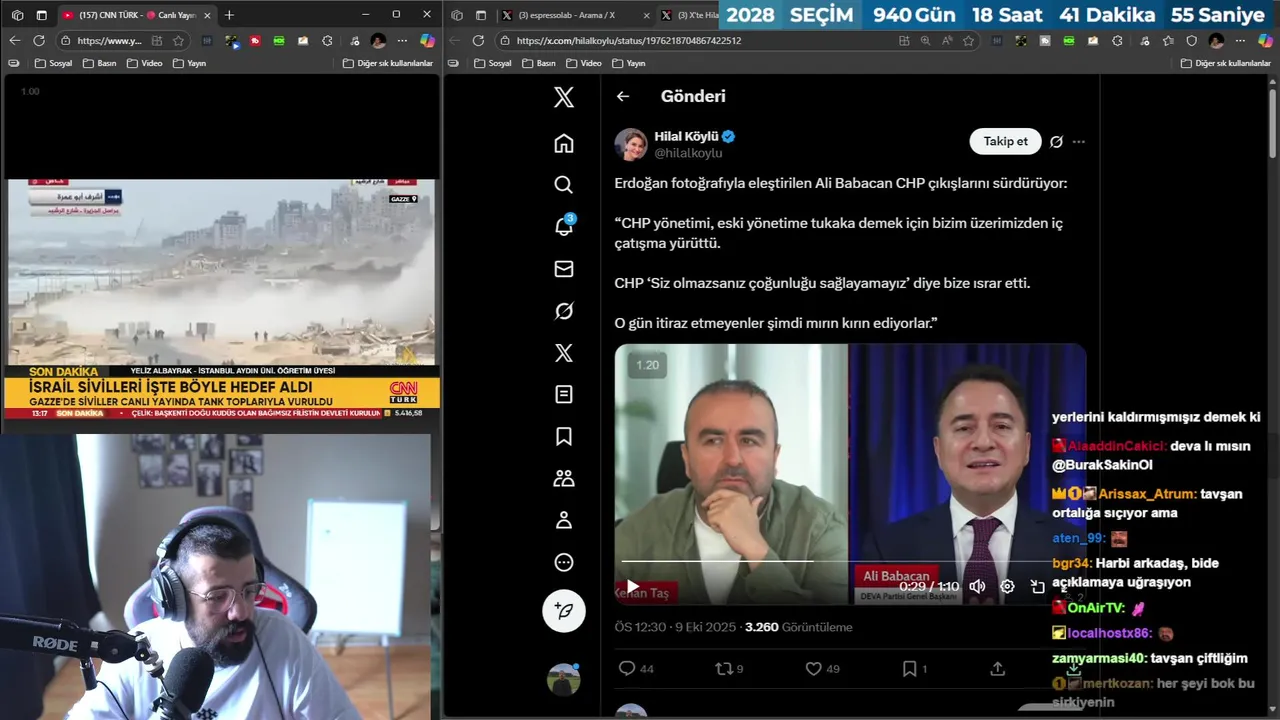Open Copilot in the right browser

pos(1265,41)
